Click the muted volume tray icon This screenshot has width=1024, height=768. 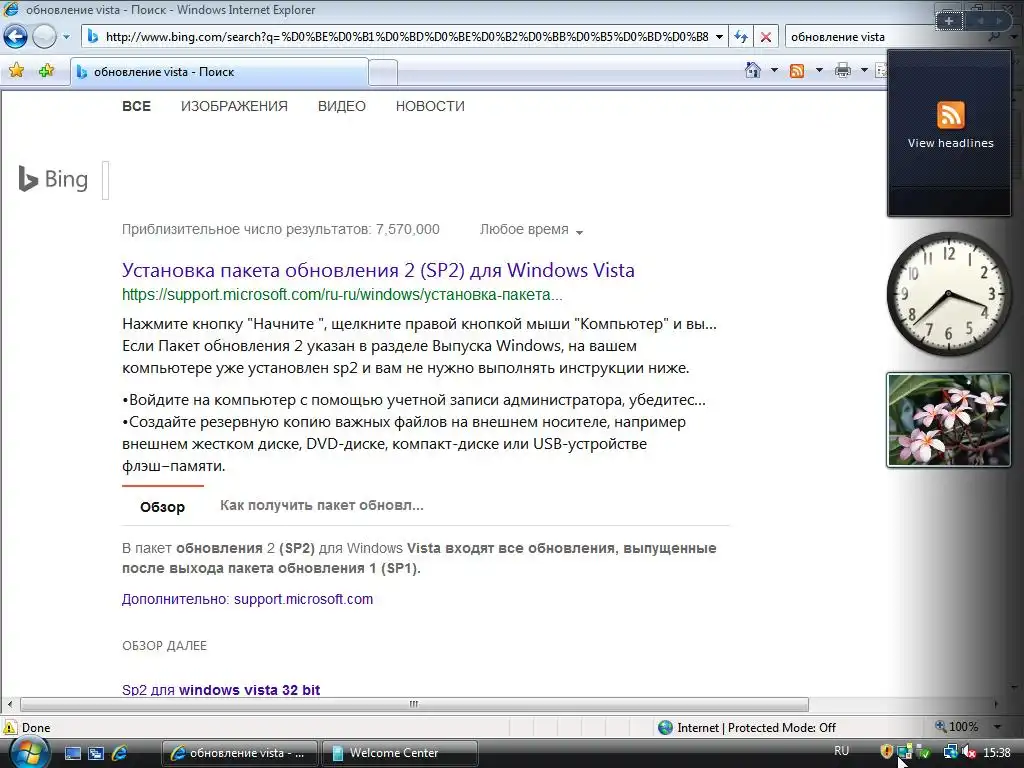point(968,752)
